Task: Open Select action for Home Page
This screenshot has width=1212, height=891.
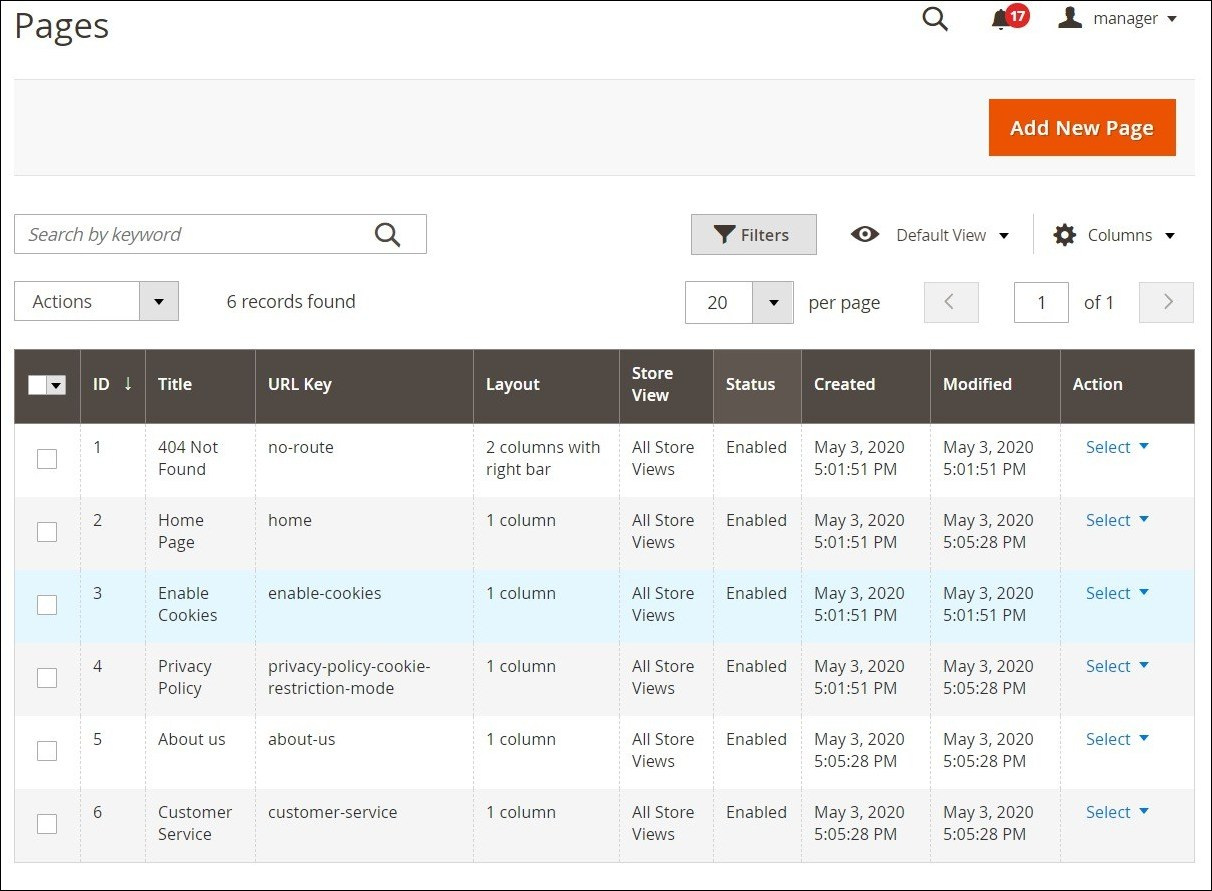Action: pyautogui.click(x=1117, y=520)
